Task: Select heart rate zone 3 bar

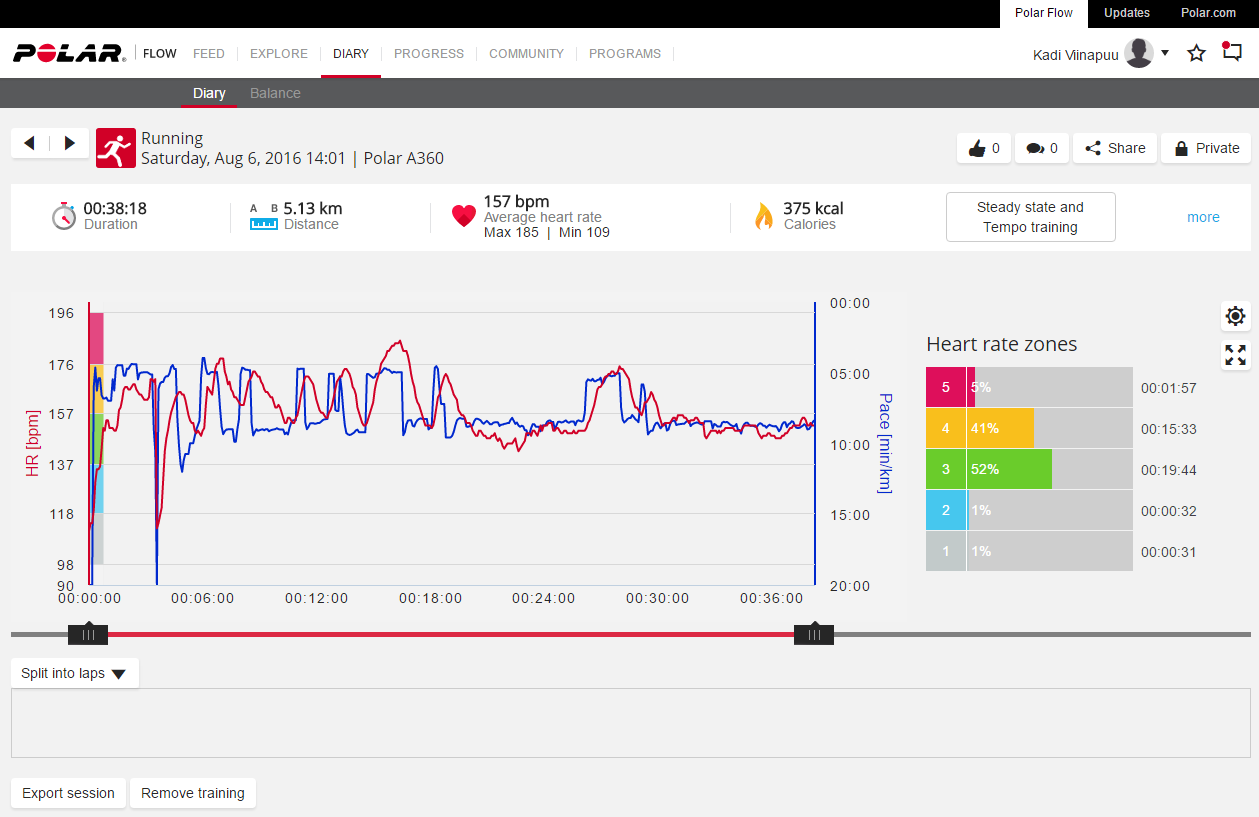Action: point(1029,469)
